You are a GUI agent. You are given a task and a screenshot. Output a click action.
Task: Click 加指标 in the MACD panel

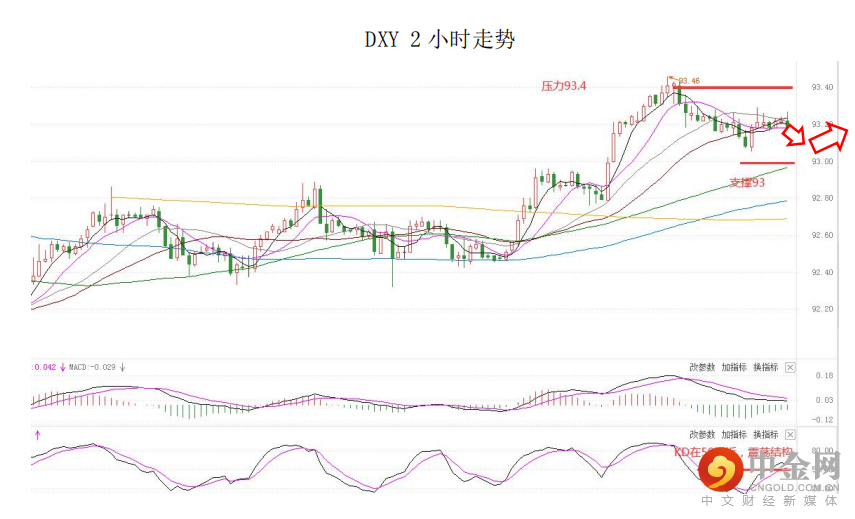(734, 367)
